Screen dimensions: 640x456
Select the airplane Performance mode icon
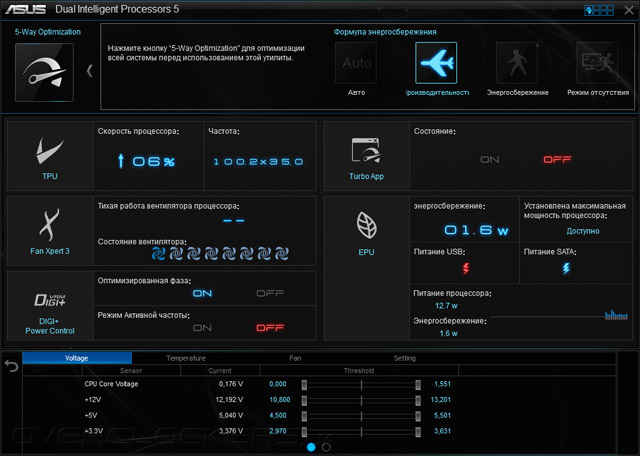coord(436,63)
